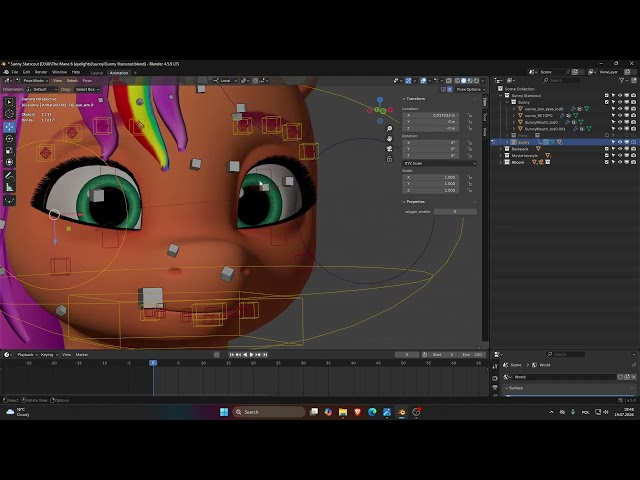Jump to timeline end frame
The image size is (640, 480).
(x=265, y=355)
